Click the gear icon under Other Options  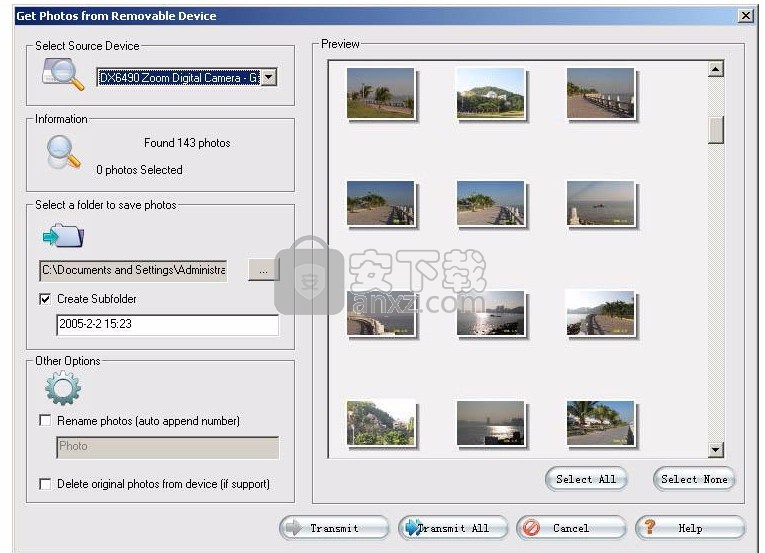pyautogui.click(x=63, y=387)
